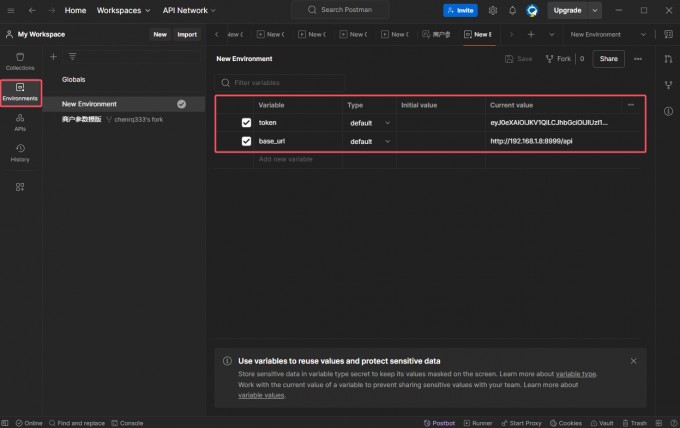The image size is (680, 428).
Task: Open the New Environment selector dropdown
Action: (x=608, y=34)
